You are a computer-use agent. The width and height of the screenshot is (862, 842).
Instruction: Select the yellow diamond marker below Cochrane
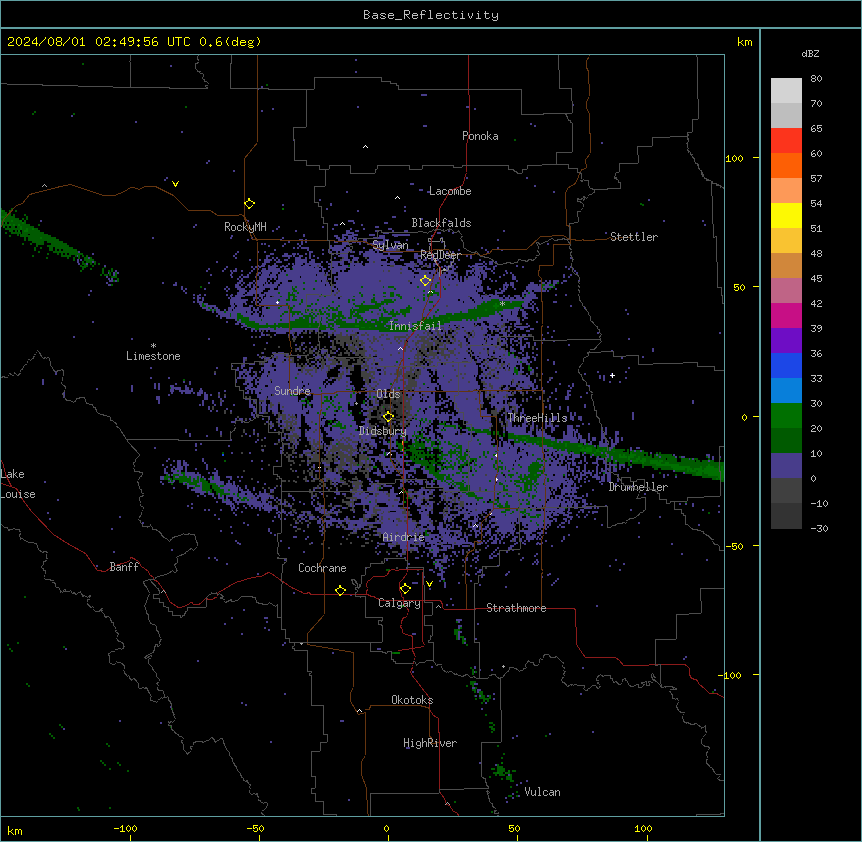pyautogui.click(x=340, y=591)
